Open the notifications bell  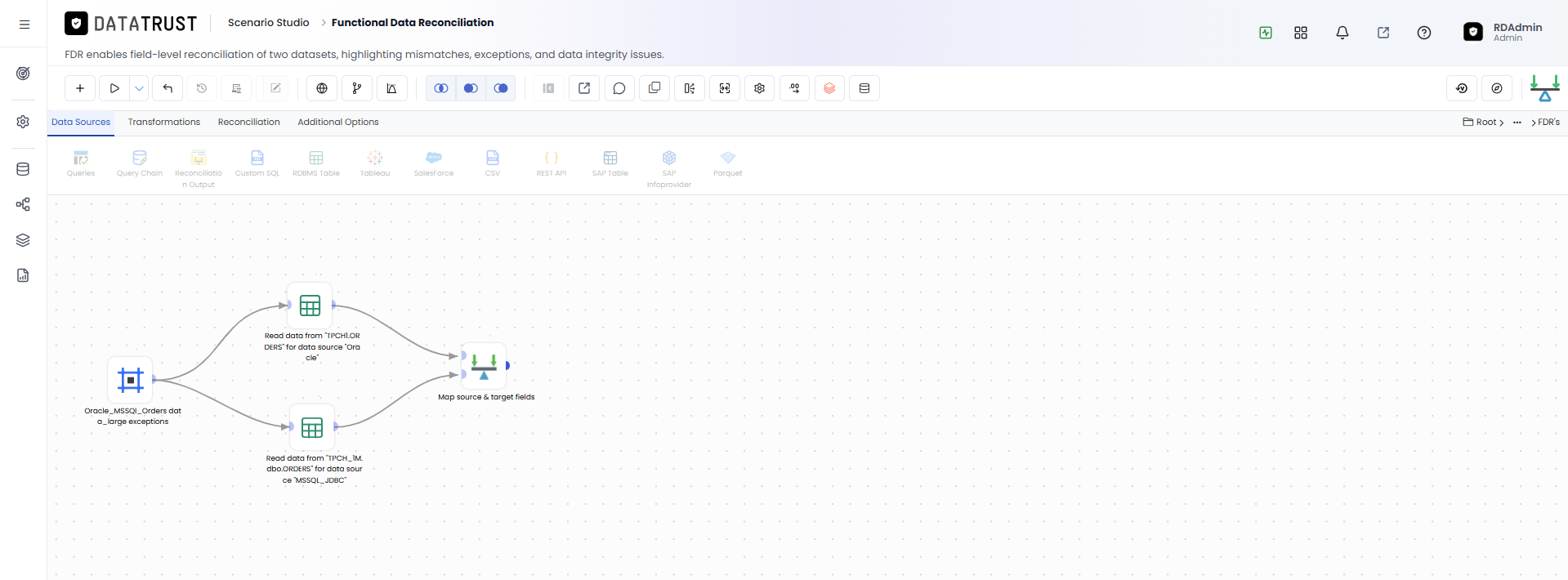click(x=1342, y=33)
